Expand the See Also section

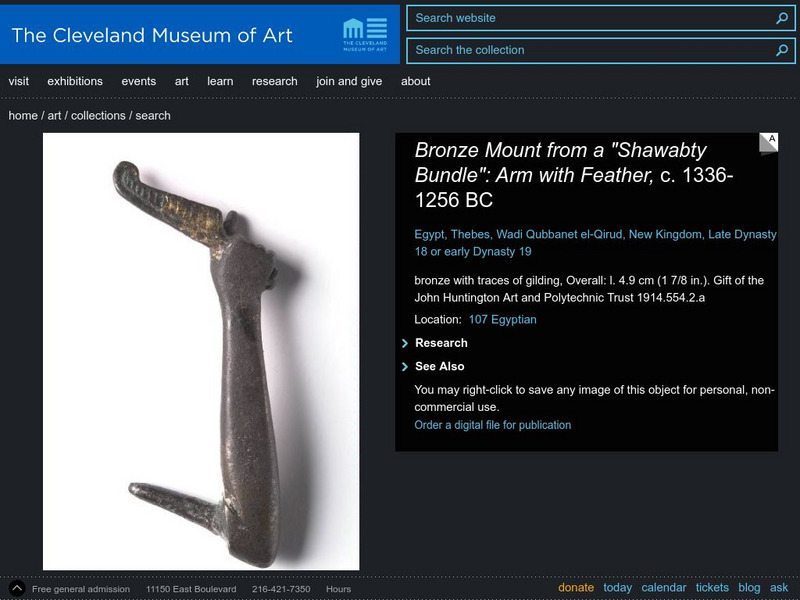(439, 367)
